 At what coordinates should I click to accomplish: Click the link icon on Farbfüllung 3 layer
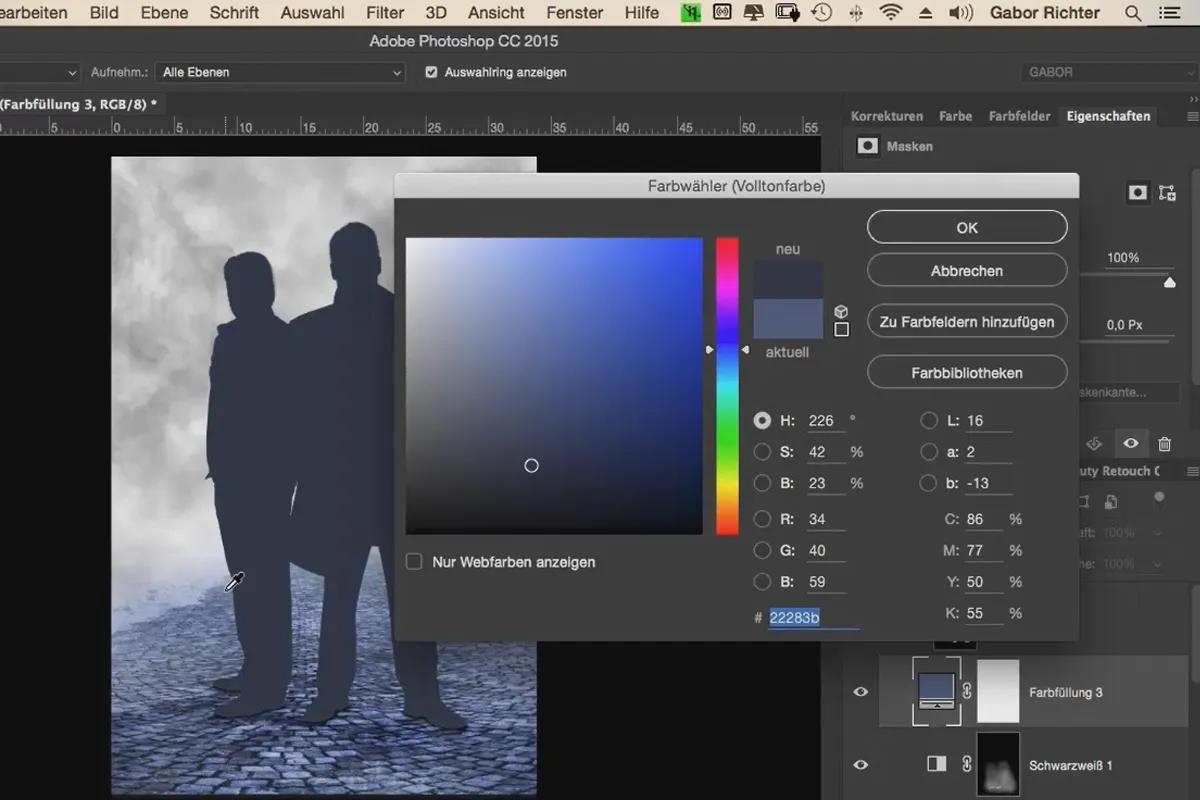(x=967, y=691)
